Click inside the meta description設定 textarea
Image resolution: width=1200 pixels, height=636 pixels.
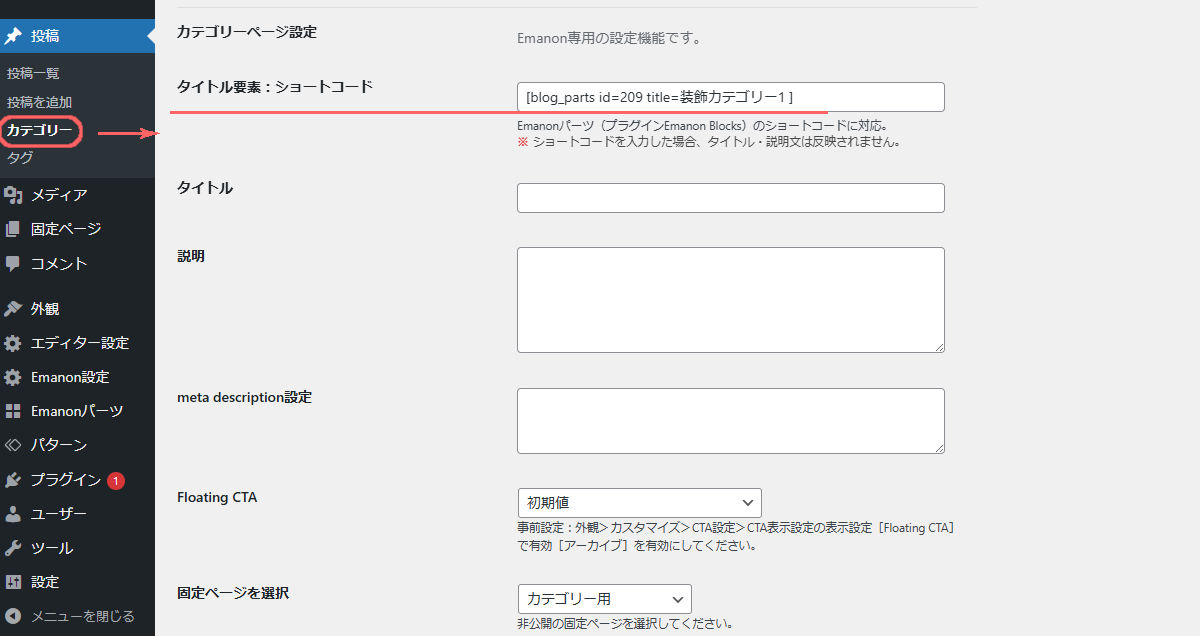pyautogui.click(x=730, y=421)
